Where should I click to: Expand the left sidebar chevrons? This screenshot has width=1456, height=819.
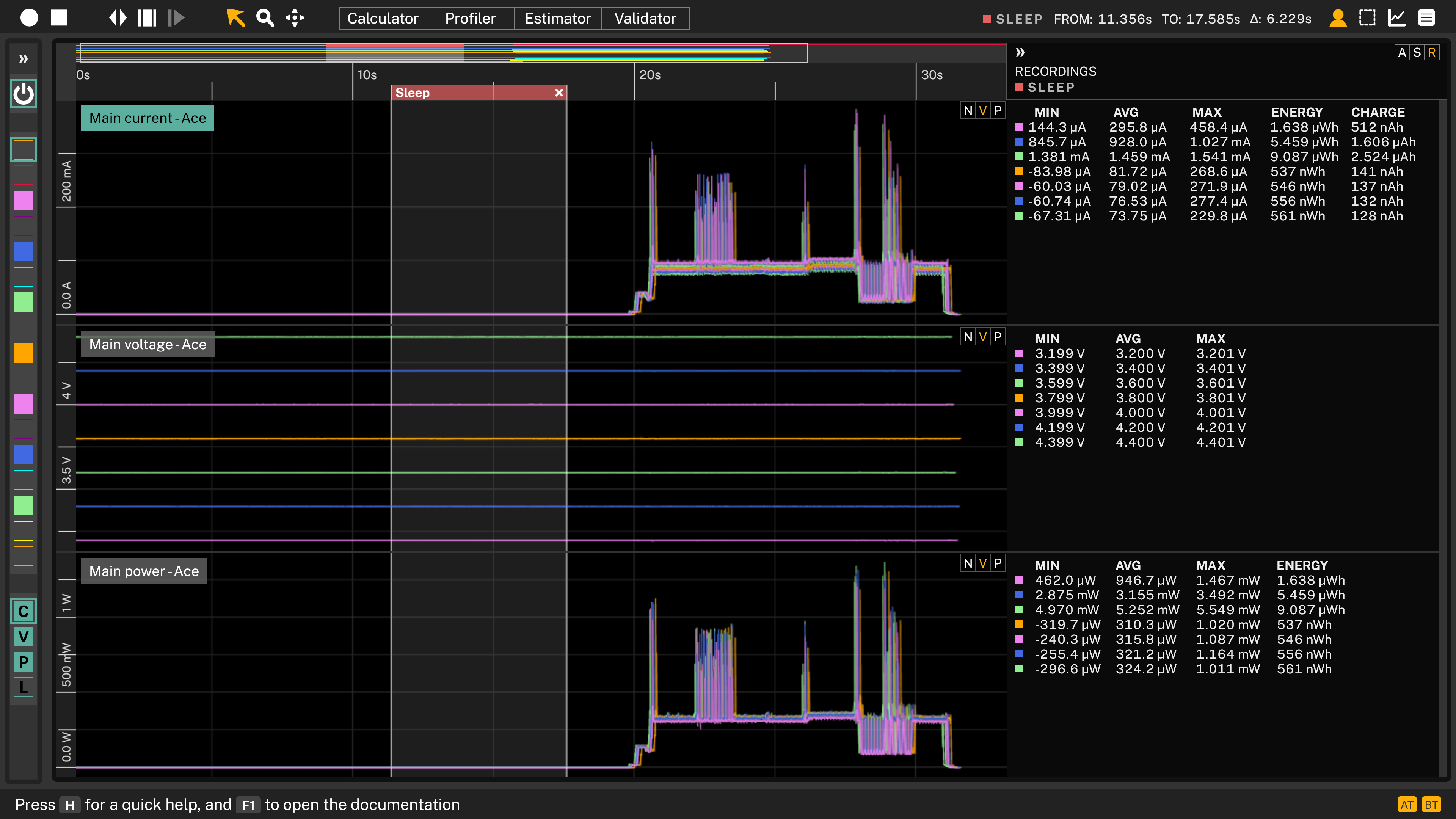pos(23,59)
